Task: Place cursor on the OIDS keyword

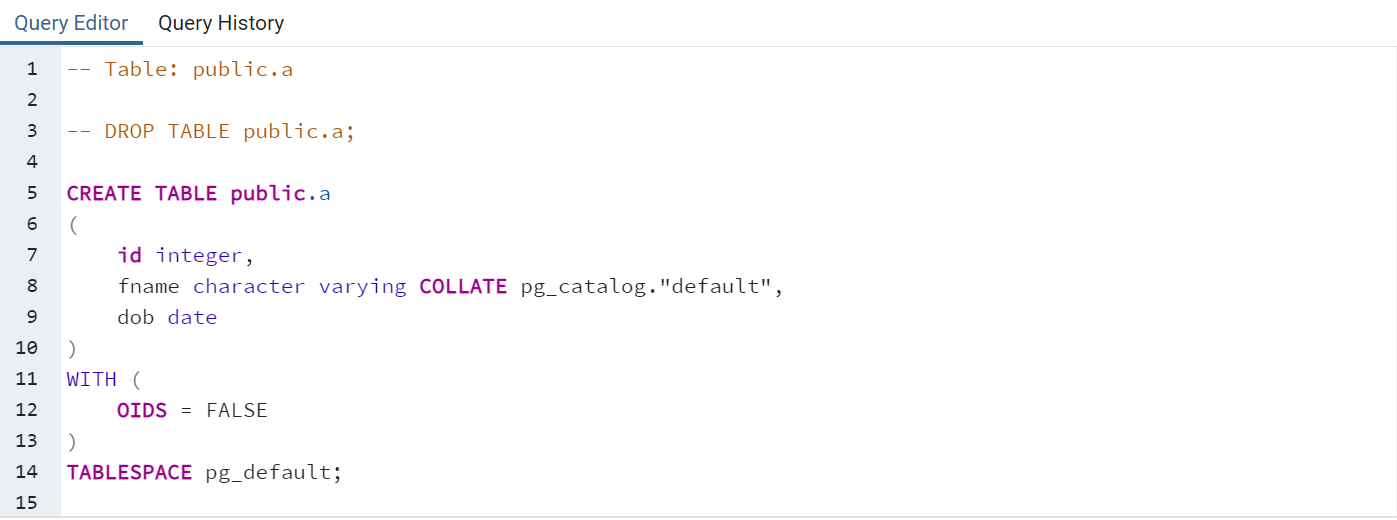Action: pyautogui.click(x=142, y=411)
